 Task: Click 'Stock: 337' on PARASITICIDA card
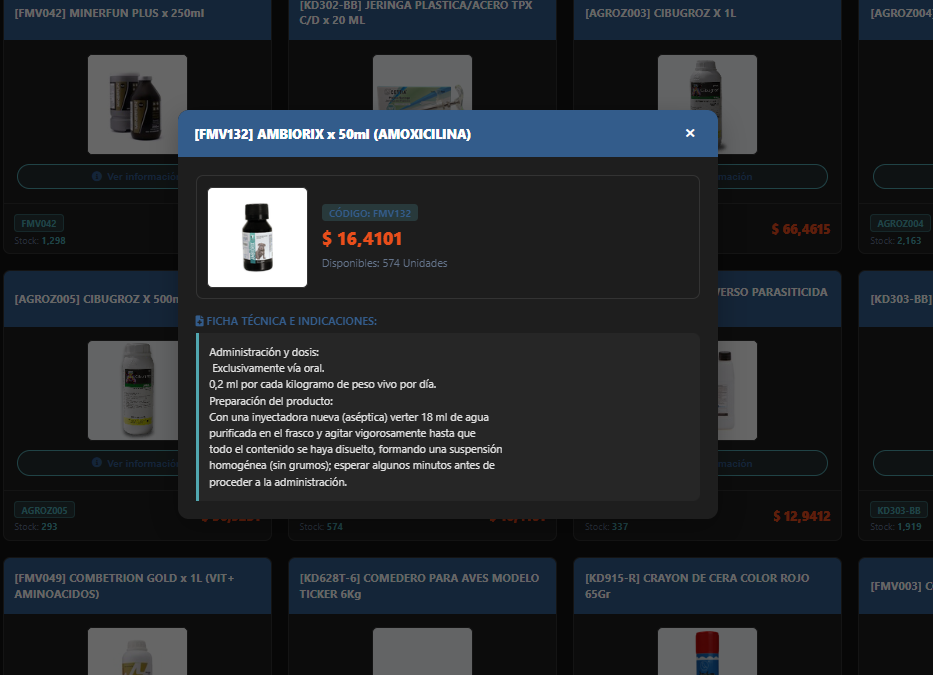(606, 527)
